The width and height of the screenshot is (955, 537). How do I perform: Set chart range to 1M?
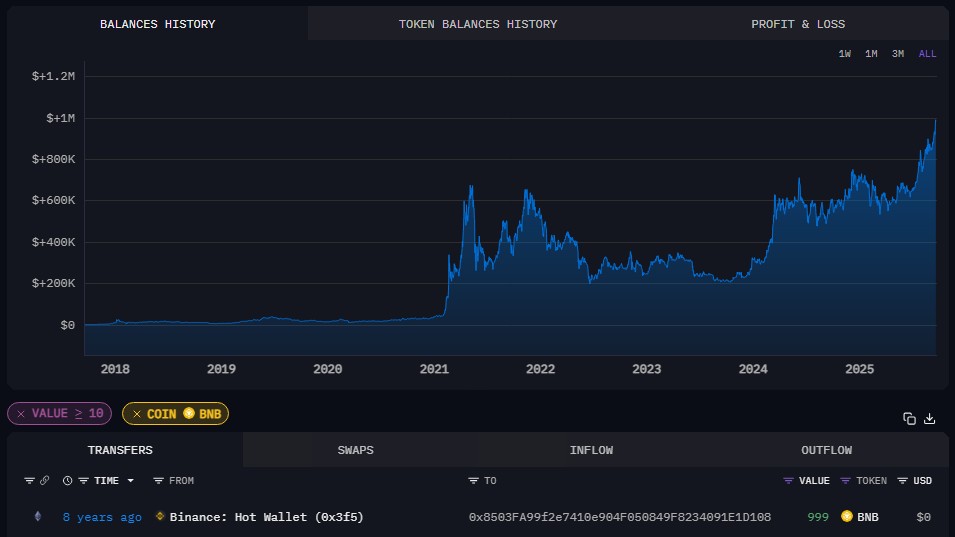pos(871,54)
